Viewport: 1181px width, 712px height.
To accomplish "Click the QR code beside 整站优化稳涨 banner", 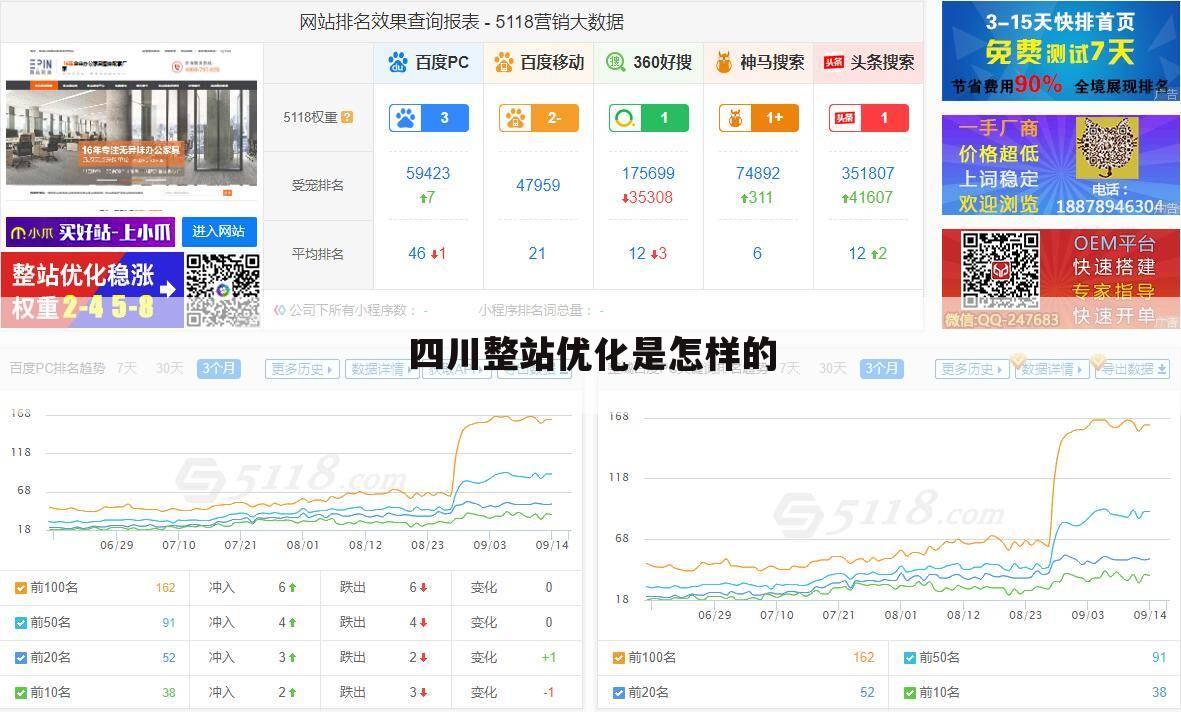I will [222, 290].
